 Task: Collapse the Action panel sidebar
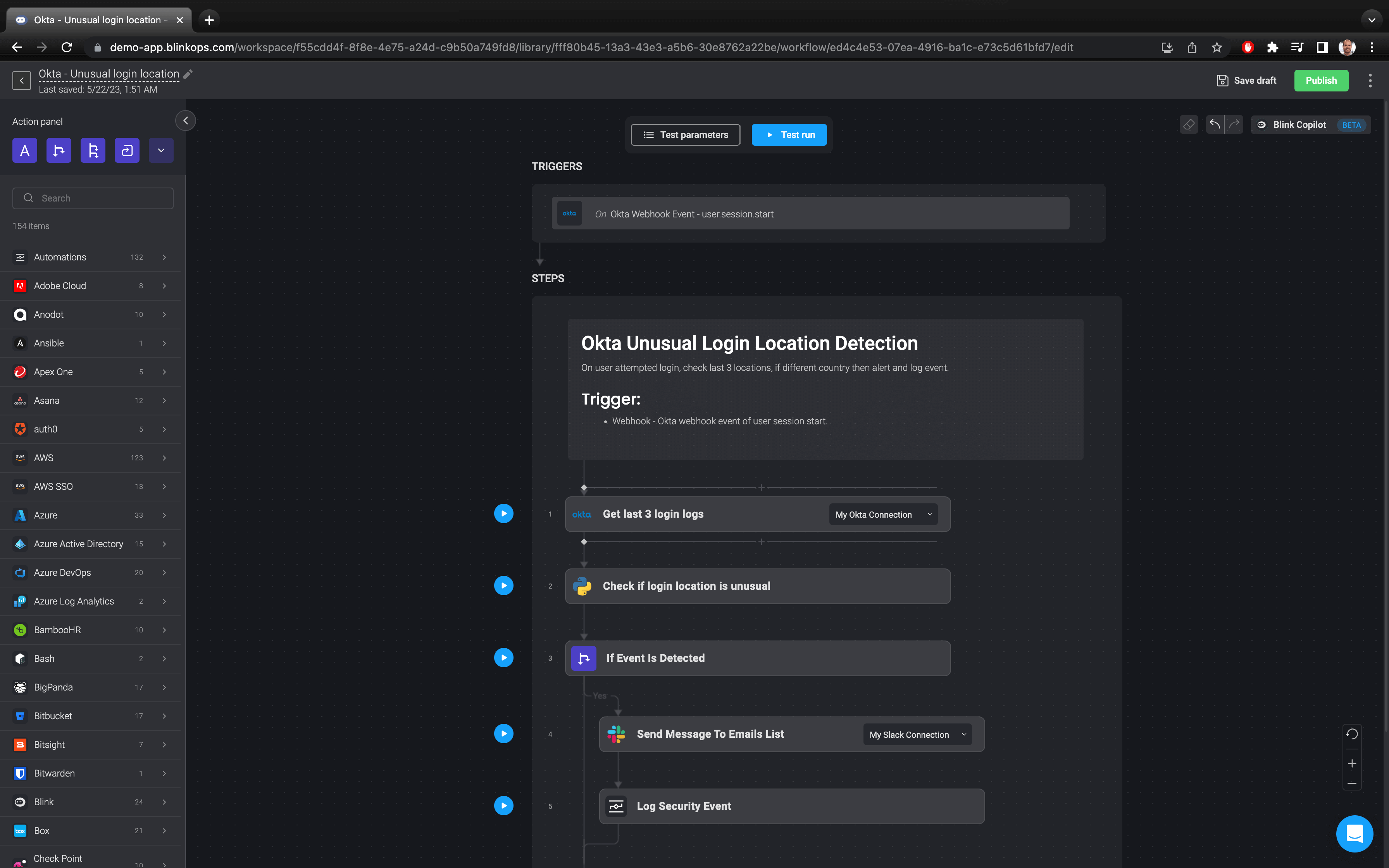click(x=185, y=121)
